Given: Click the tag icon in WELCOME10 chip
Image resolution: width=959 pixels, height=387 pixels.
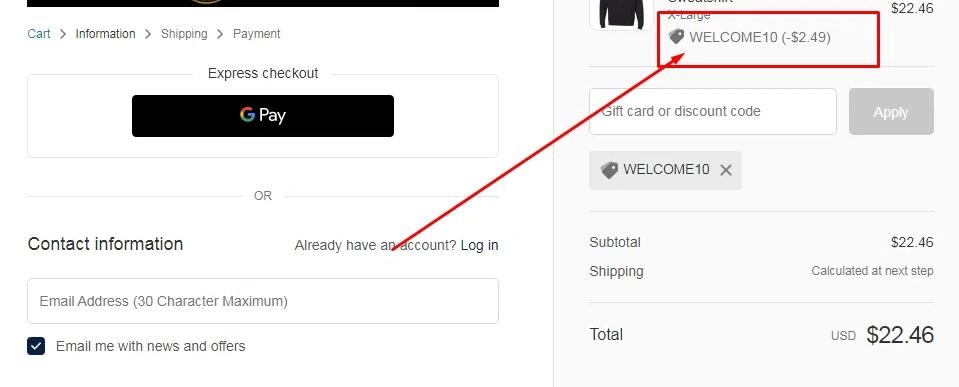Looking at the screenshot, I should [x=609, y=170].
